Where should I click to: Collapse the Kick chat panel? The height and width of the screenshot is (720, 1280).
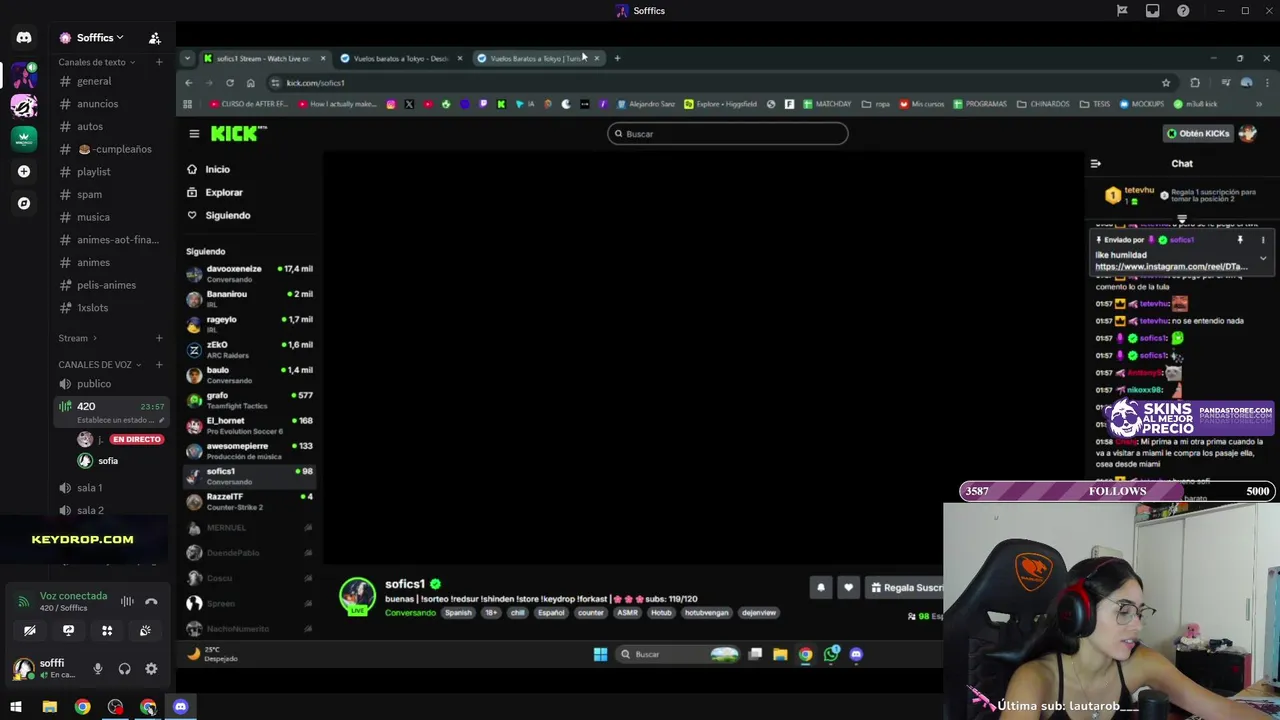[1096, 163]
